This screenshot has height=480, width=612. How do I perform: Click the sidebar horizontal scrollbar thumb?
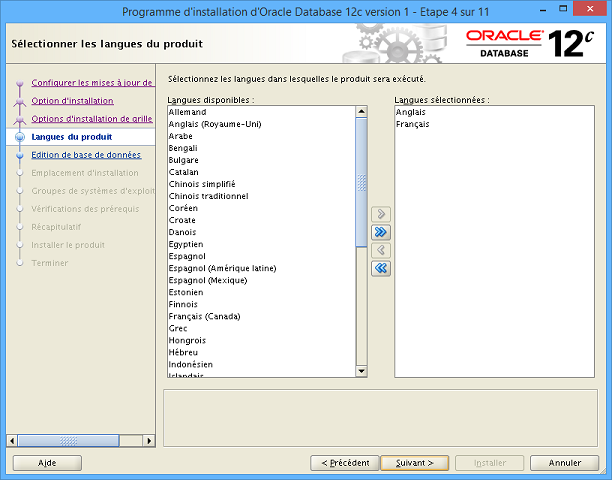click(68, 441)
